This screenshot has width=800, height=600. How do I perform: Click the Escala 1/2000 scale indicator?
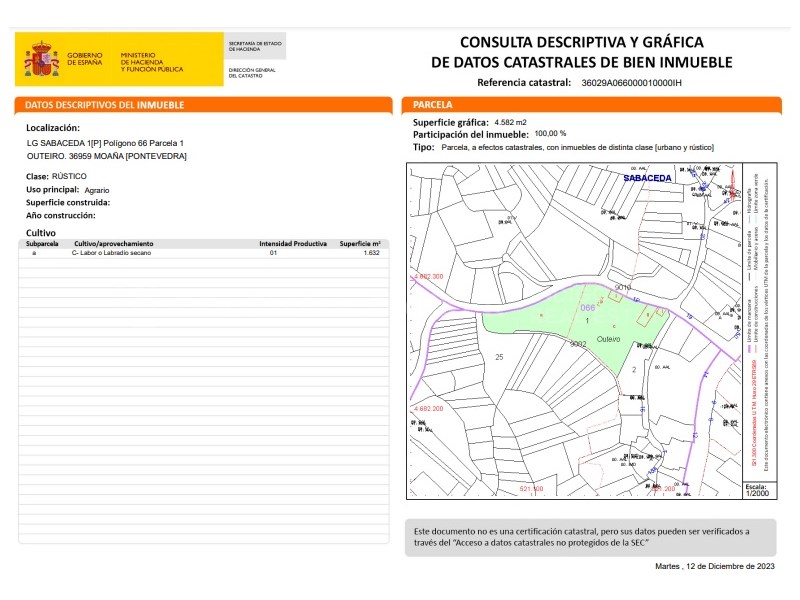coord(758,488)
